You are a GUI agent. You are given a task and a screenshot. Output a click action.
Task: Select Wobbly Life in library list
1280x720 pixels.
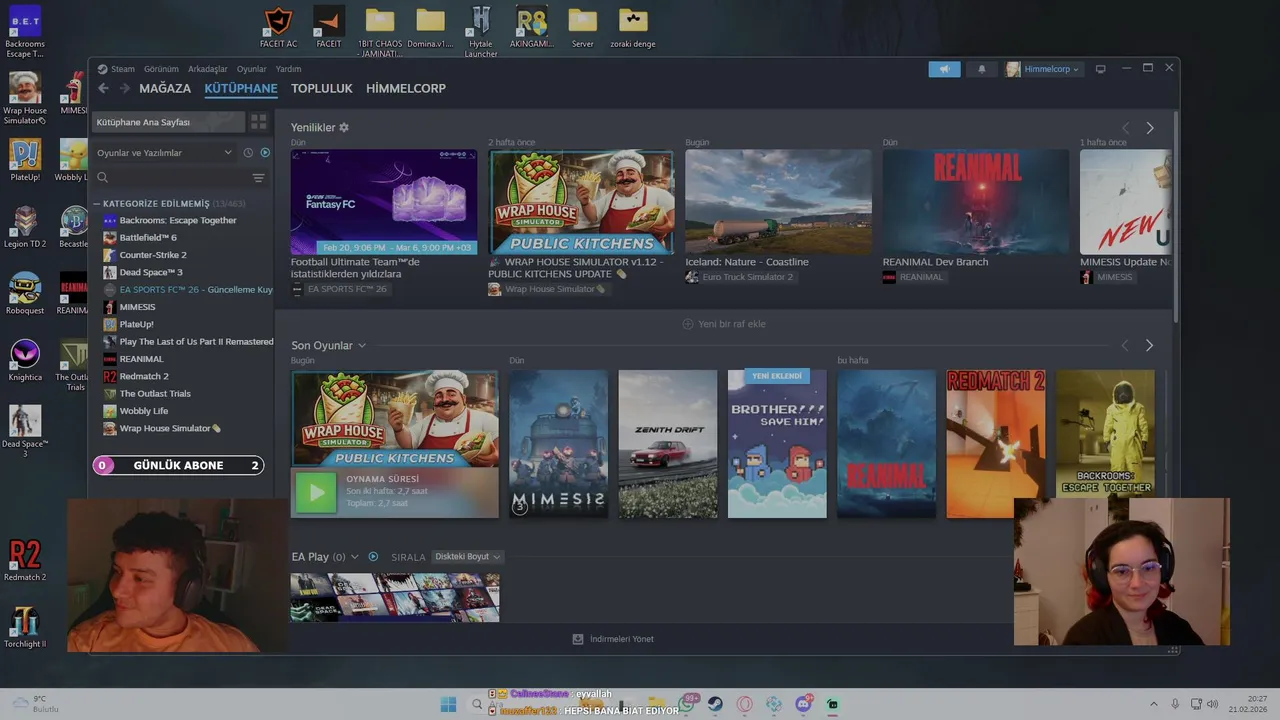click(144, 411)
